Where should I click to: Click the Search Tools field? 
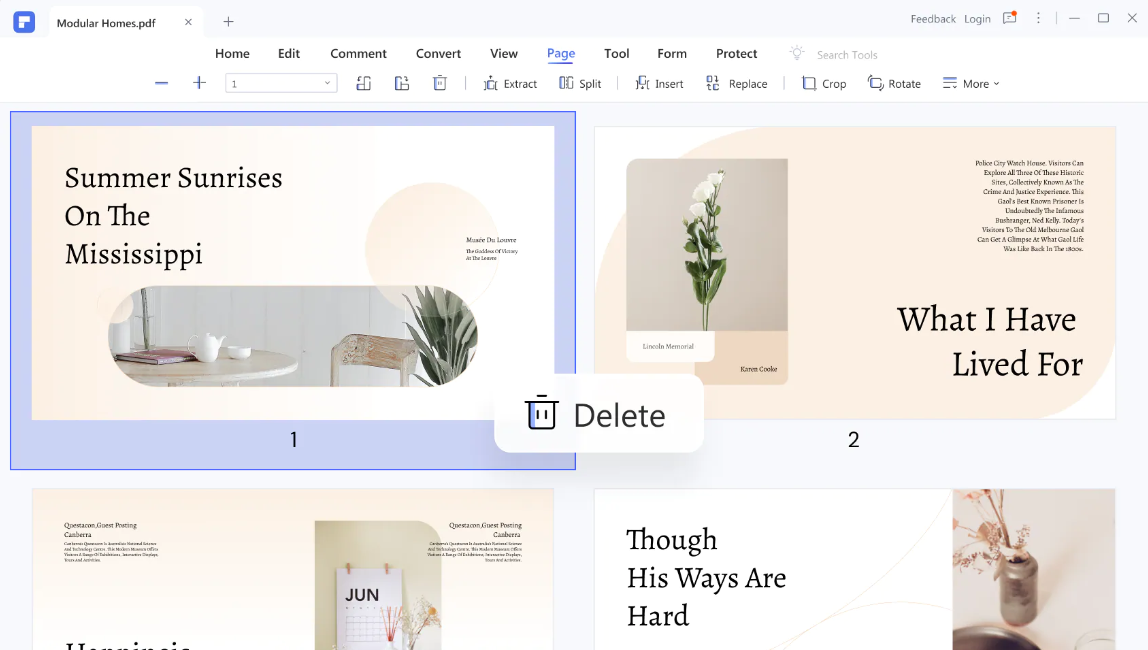[846, 55]
